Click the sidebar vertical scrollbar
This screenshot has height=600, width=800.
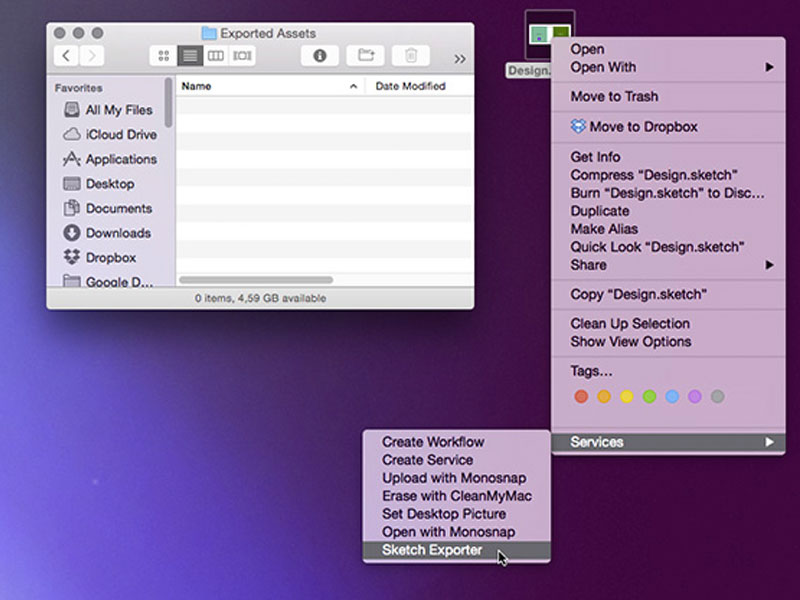click(168, 103)
